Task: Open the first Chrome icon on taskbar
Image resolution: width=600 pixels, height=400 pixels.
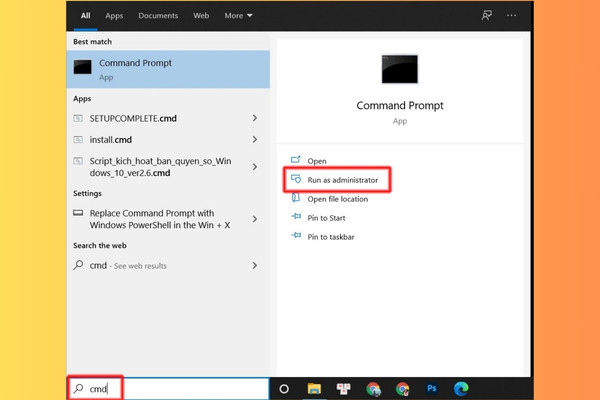Action: (373, 389)
